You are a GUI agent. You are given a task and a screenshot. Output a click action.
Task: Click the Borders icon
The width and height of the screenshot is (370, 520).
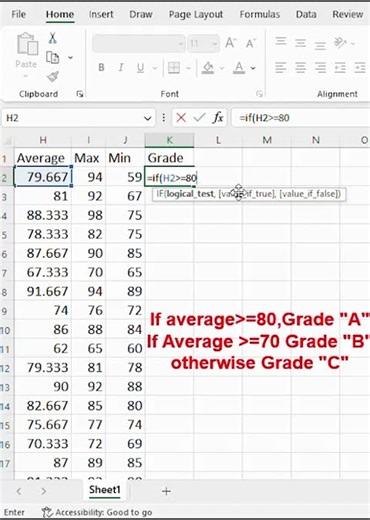coord(174,68)
